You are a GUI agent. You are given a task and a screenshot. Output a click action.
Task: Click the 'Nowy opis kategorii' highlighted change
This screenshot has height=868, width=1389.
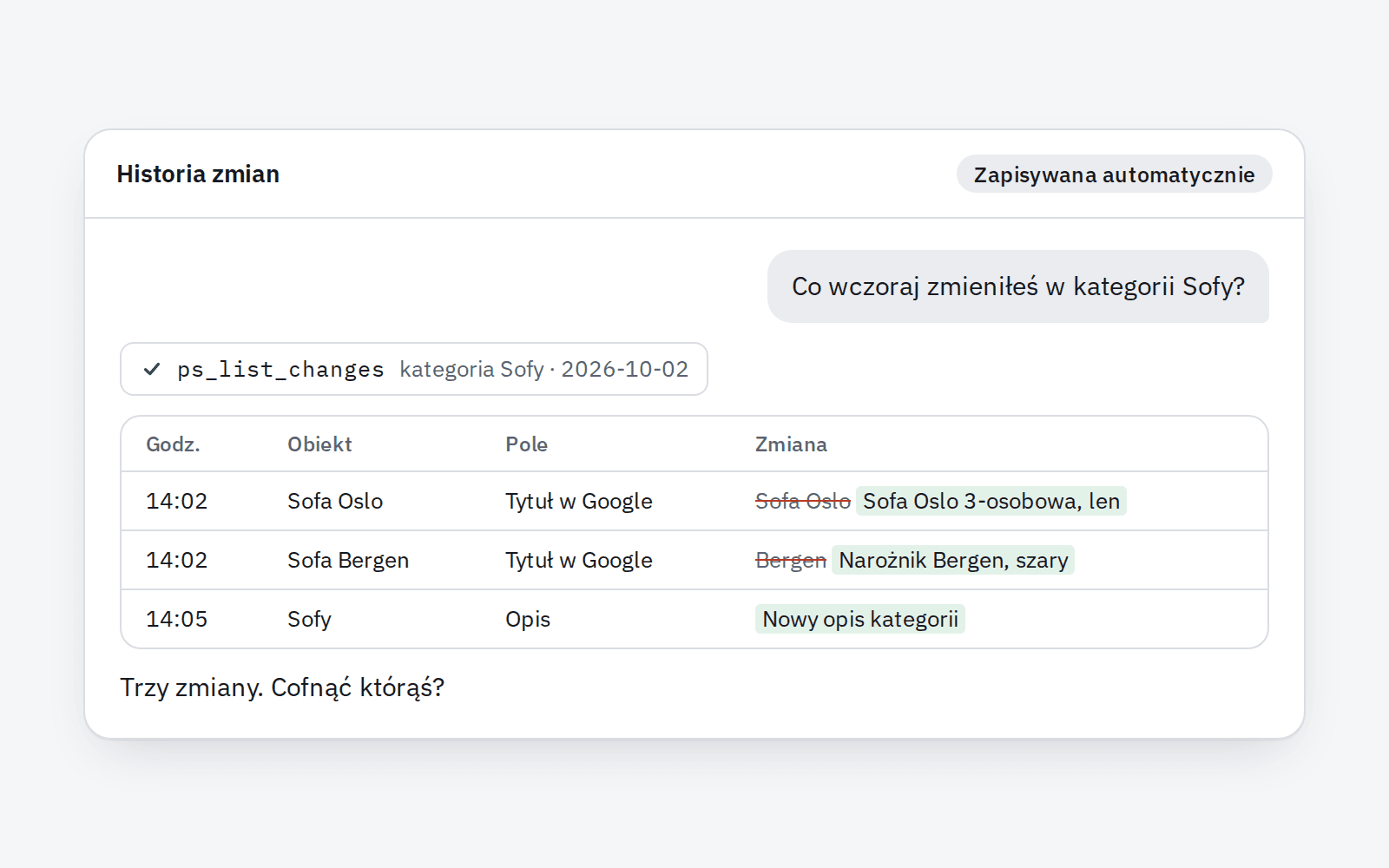pos(860,619)
